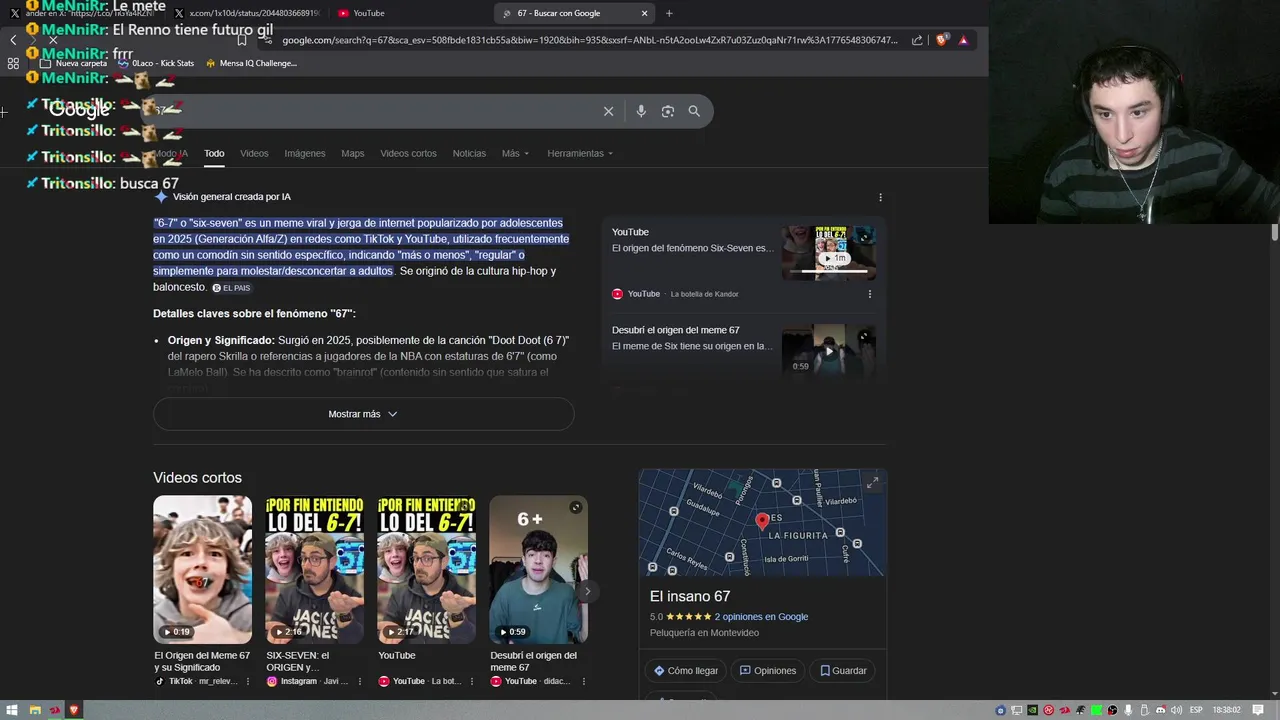Screen dimensions: 1280x720
Task: Open the Nueva carpeta bookmarks folder
Action: point(73,63)
